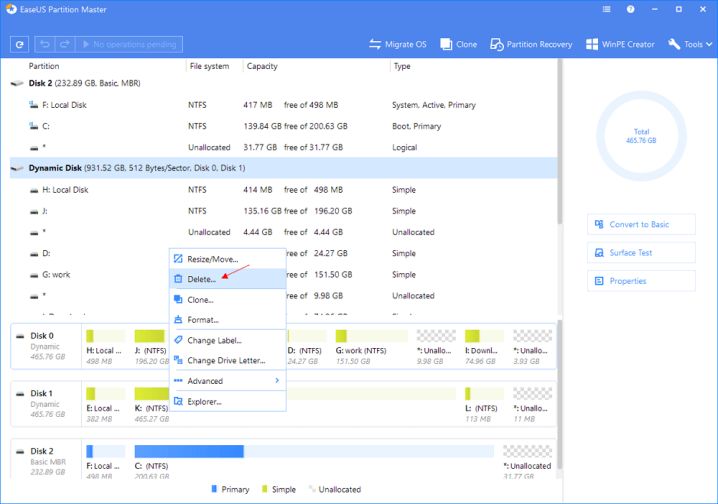
Task: Pick Format... from the context menu
Action: (202, 320)
